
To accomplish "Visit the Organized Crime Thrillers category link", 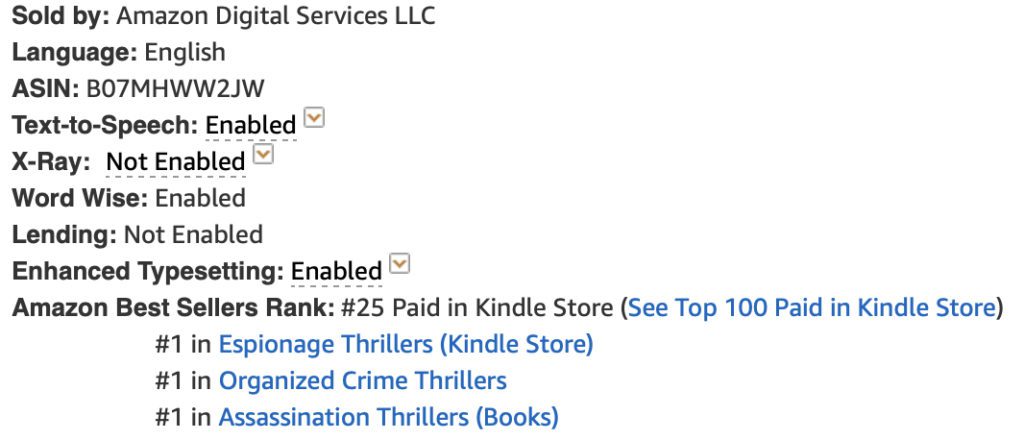I will [x=362, y=381].
